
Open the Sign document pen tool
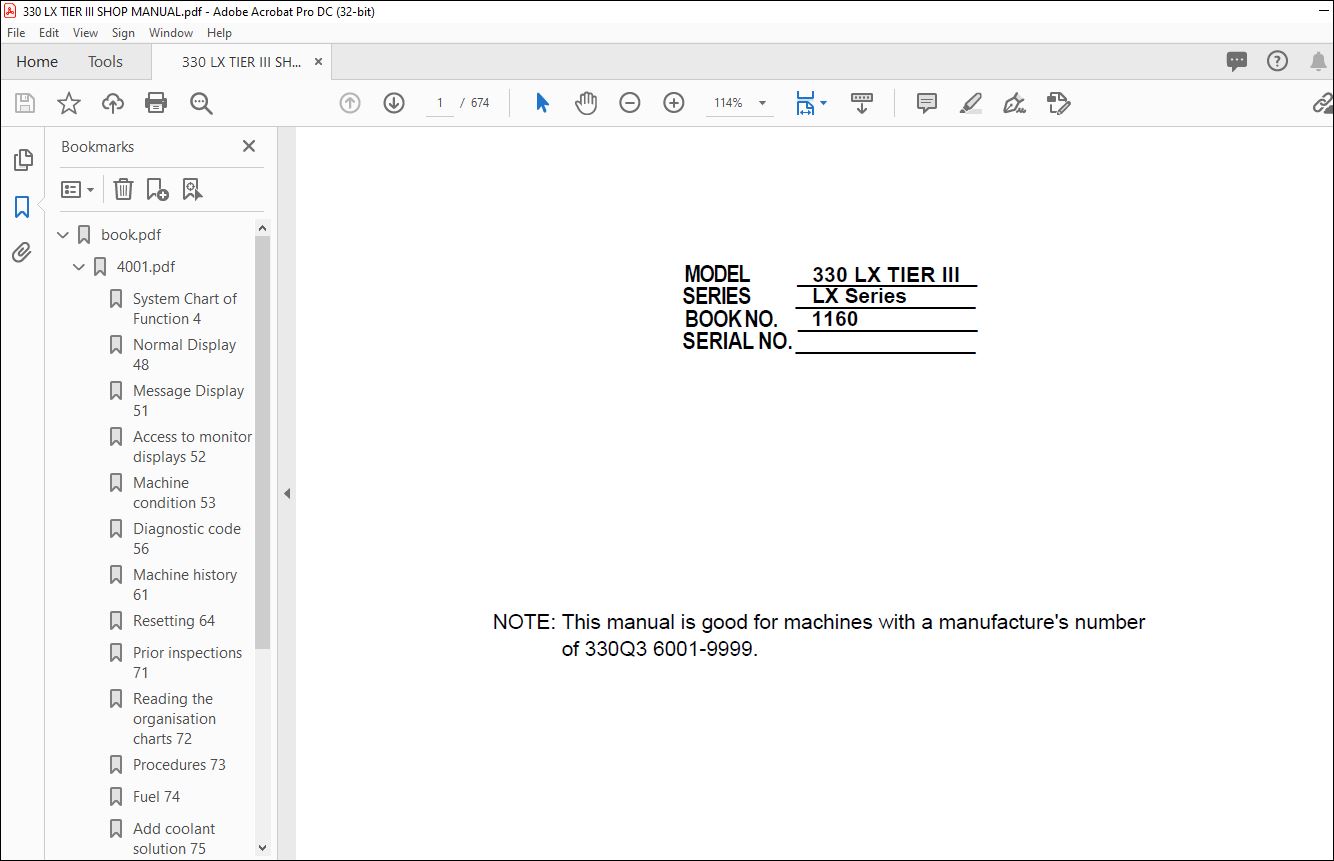[x=1014, y=103]
